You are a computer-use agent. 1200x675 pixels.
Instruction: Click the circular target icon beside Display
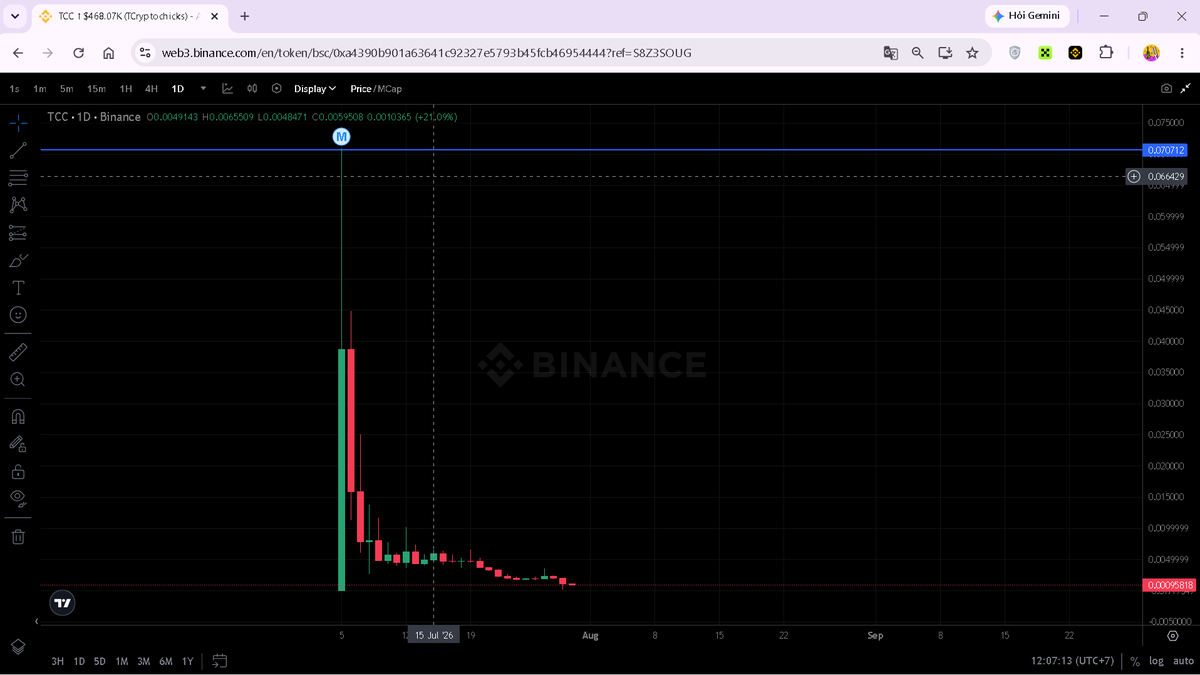(x=277, y=89)
